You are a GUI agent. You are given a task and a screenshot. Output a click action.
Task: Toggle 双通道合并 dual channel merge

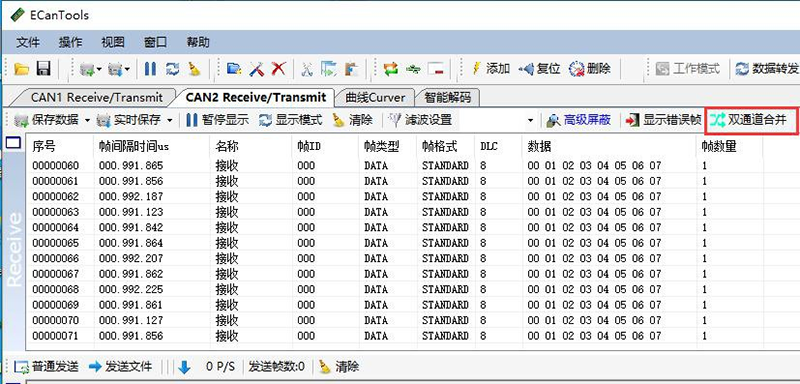[748, 120]
